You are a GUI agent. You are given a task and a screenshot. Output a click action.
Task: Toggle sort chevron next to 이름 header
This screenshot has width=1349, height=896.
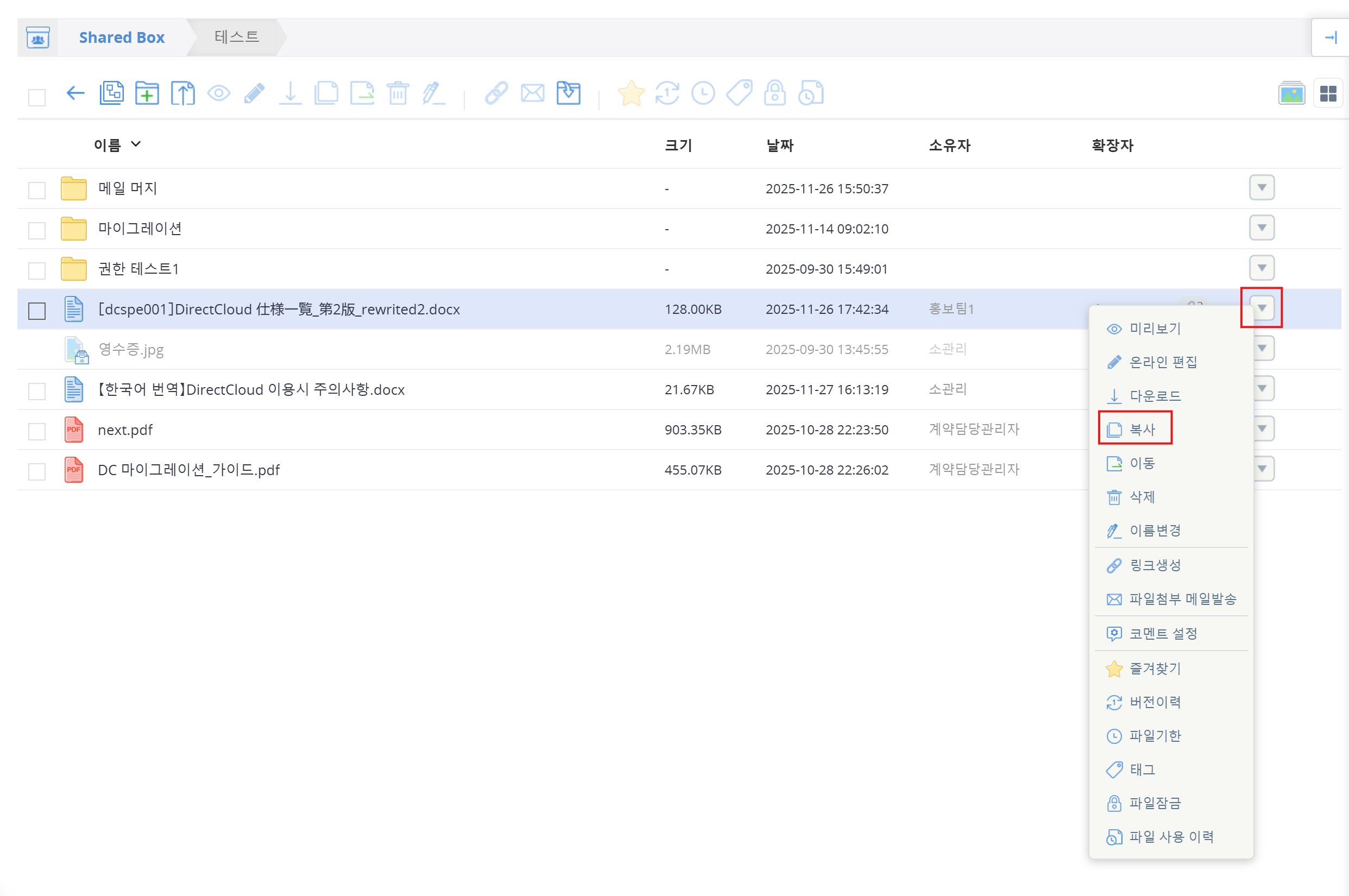(136, 144)
